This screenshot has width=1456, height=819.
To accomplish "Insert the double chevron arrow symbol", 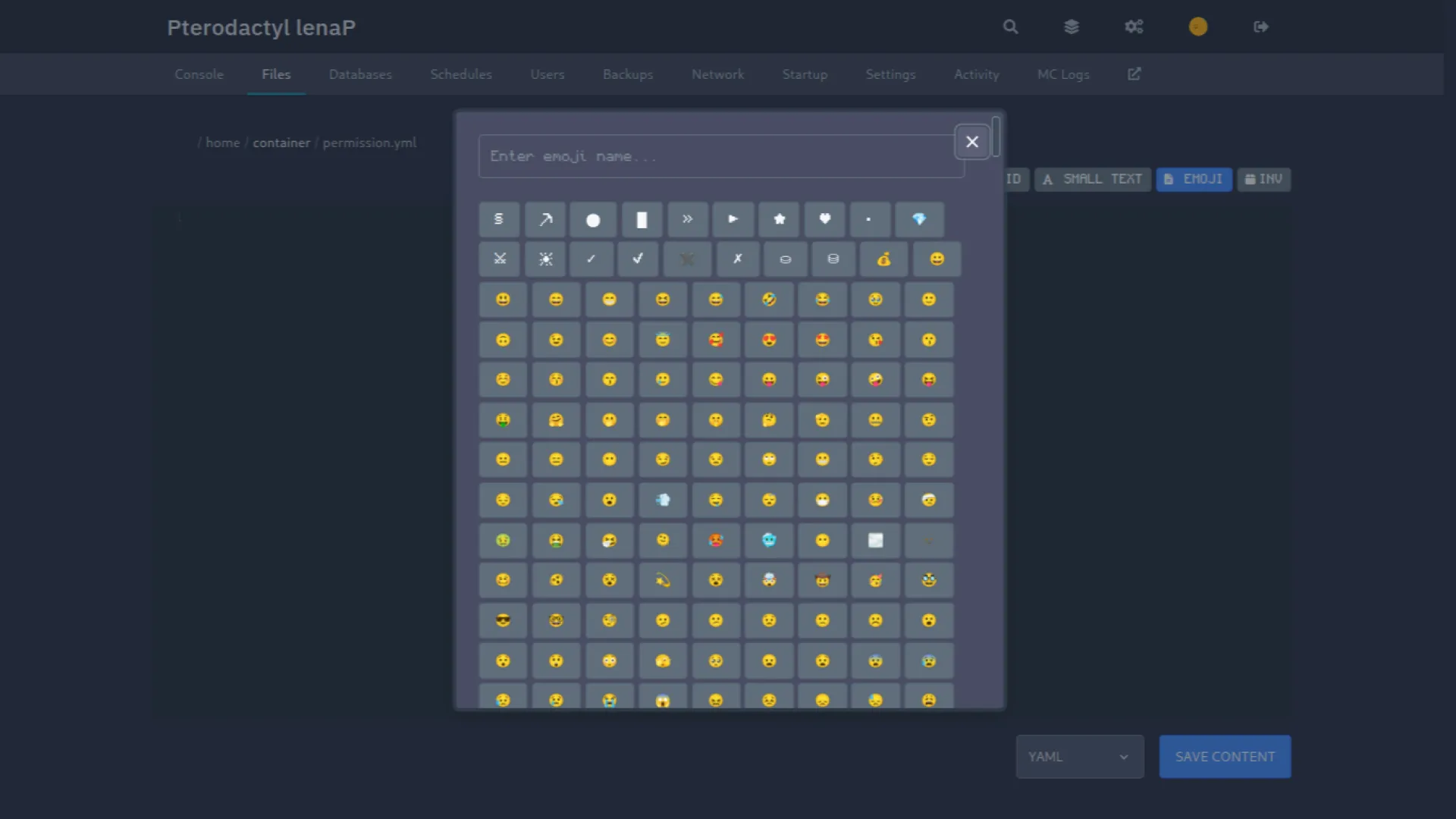I will pos(687,220).
